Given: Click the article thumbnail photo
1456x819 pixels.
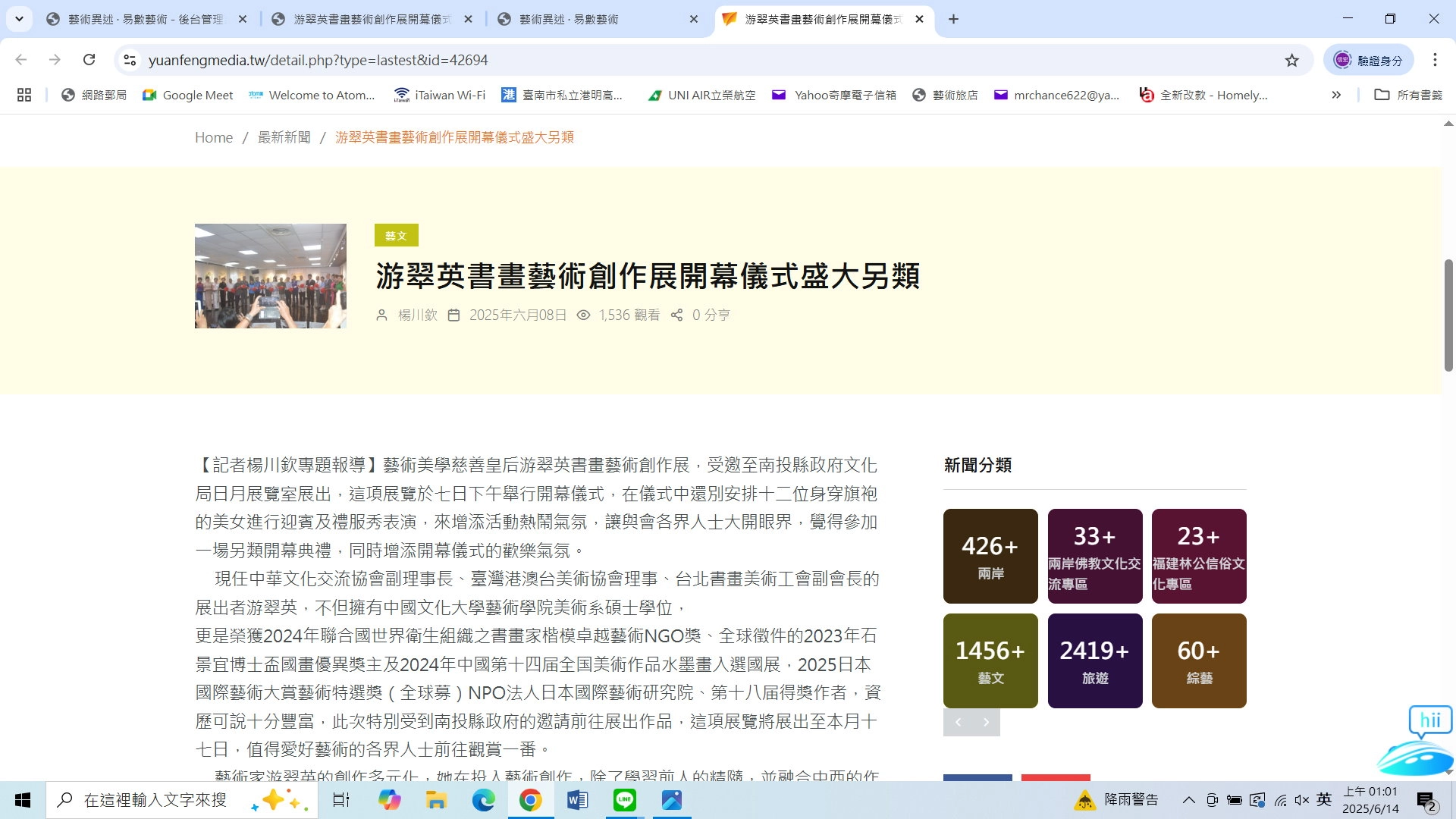Looking at the screenshot, I should 270,275.
